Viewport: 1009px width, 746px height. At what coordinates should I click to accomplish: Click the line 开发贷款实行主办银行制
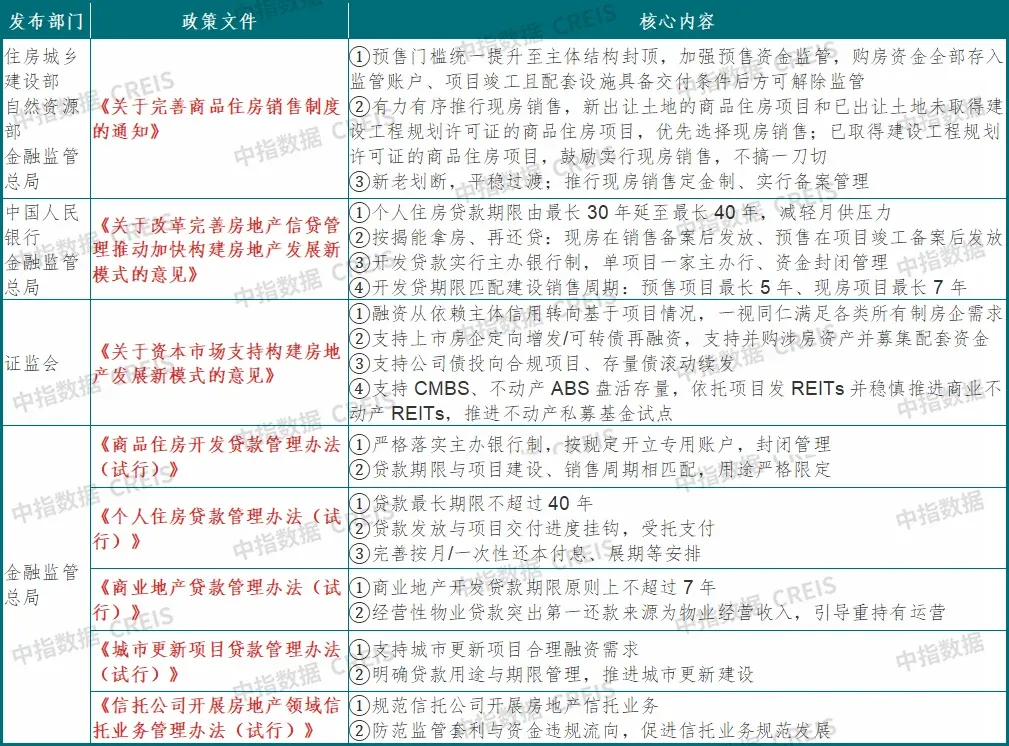point(619,263)
